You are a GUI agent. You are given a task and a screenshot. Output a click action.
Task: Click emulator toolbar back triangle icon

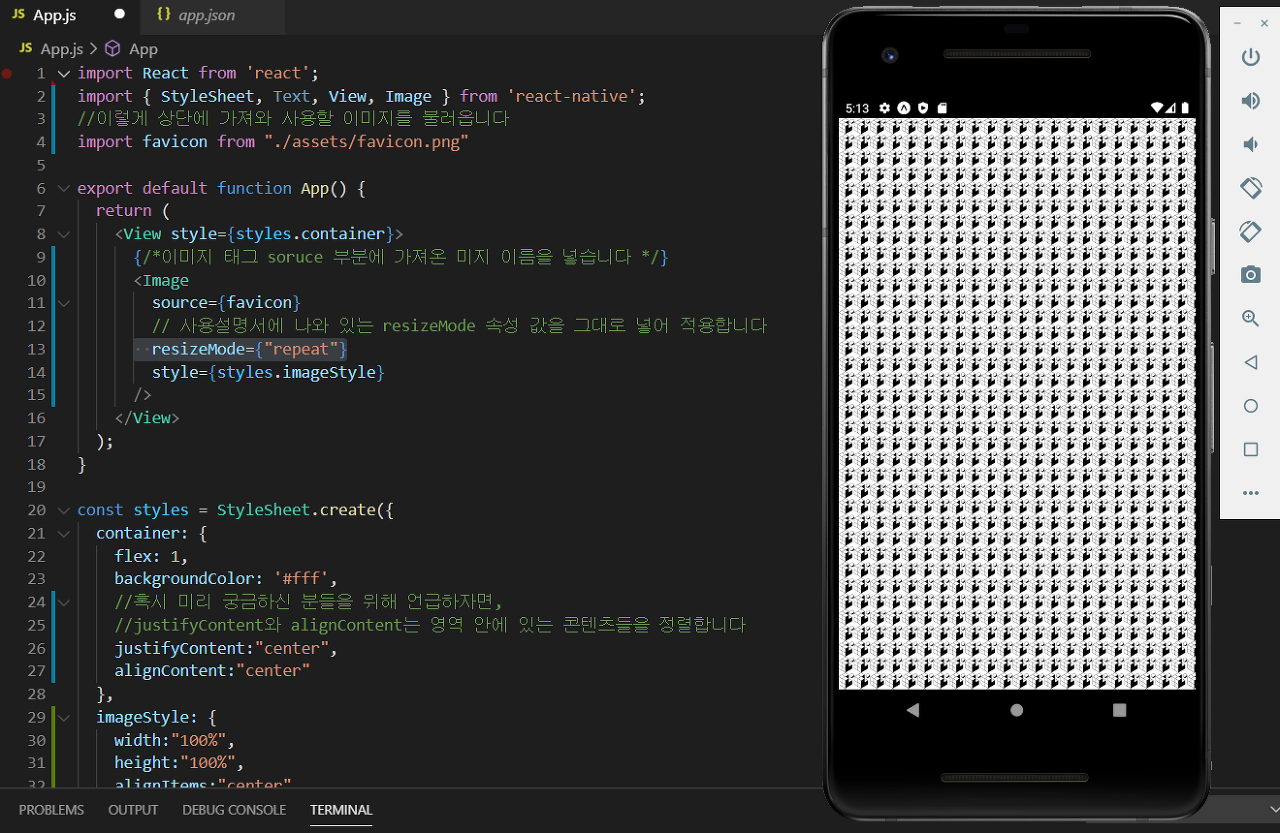(1250, 362)
